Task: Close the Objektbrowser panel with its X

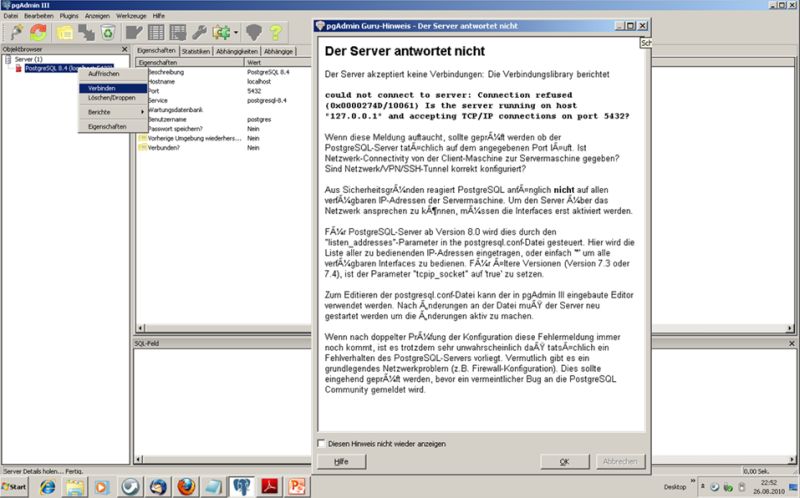Action: pyautogui.click(x=124, y=49)
